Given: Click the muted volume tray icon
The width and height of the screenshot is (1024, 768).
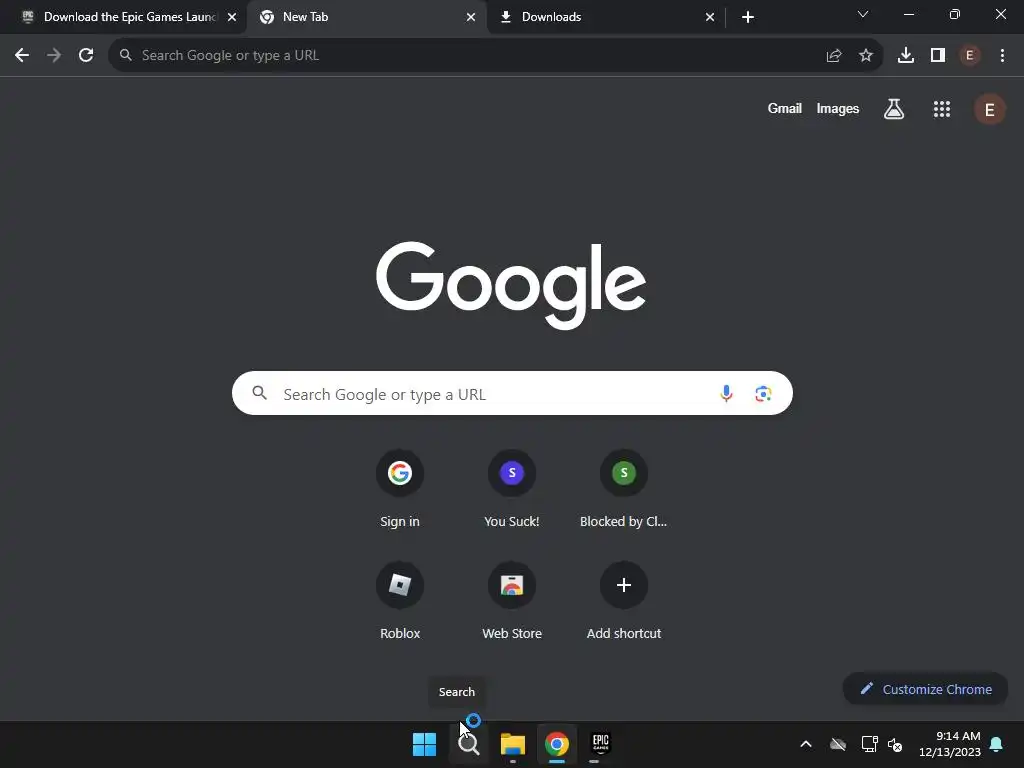Looking at the screenshot, I should point(895,744).
